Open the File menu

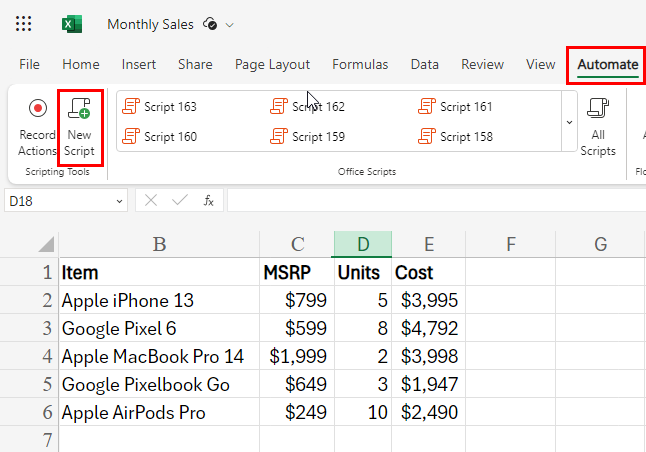pyautogui.click(x=29, y=64)
